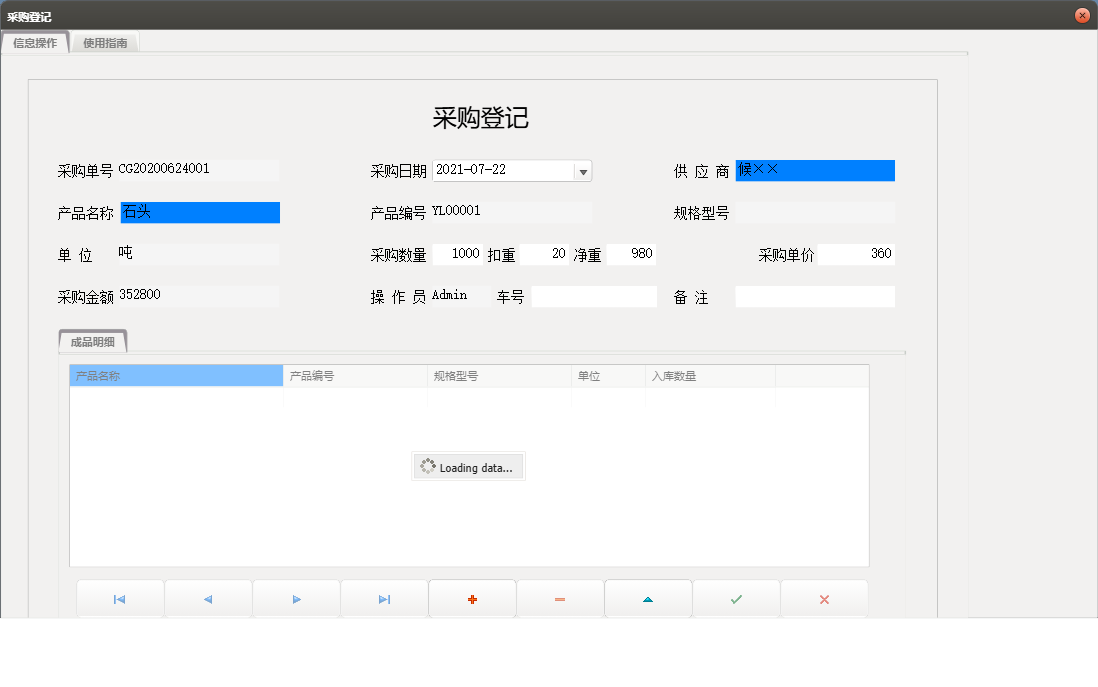Screen dimensions: 1098x687
Task: Jump to the first record using navigator
Action: point(120,598)
